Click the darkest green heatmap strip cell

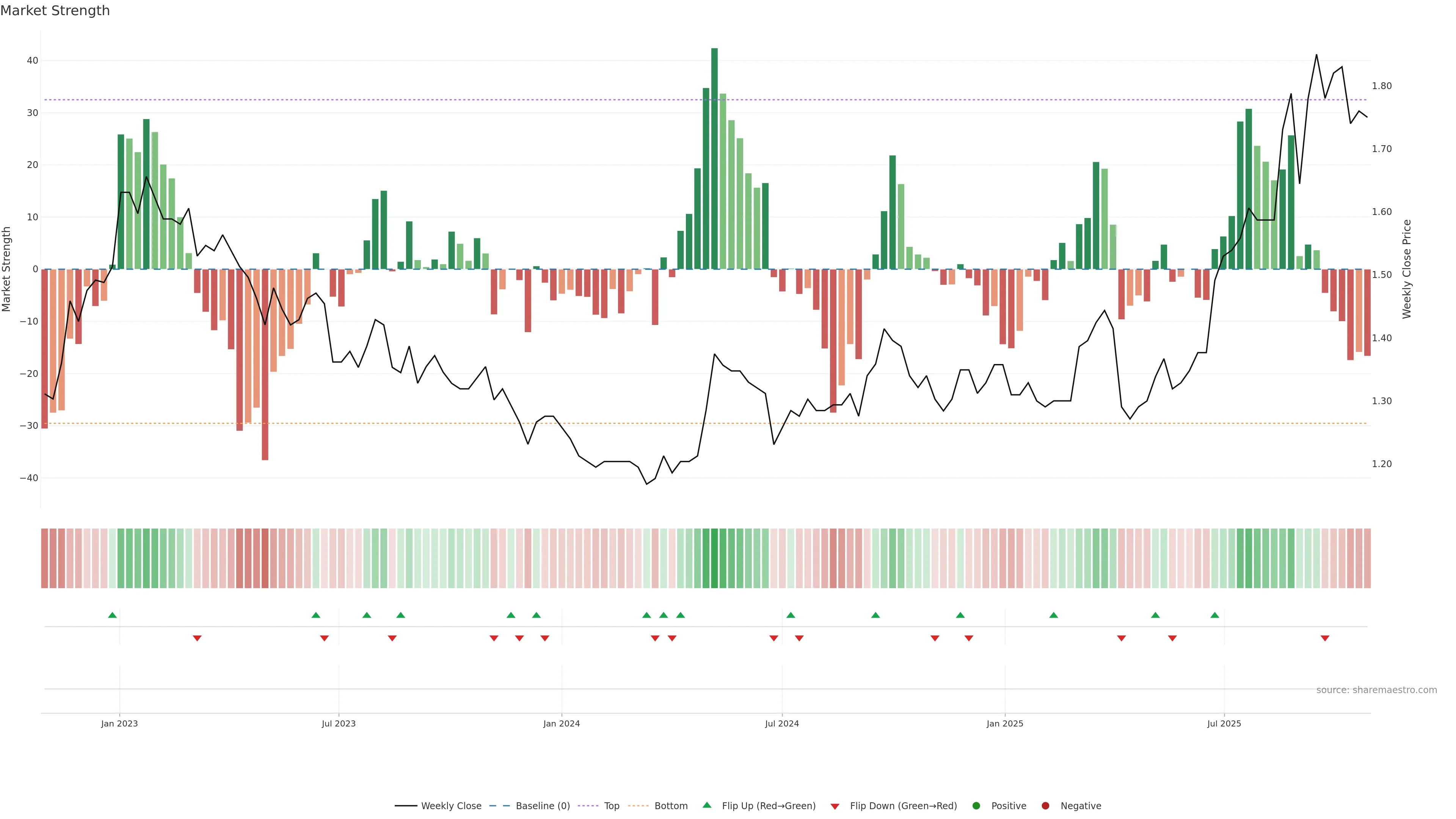[x=714, y=559]
